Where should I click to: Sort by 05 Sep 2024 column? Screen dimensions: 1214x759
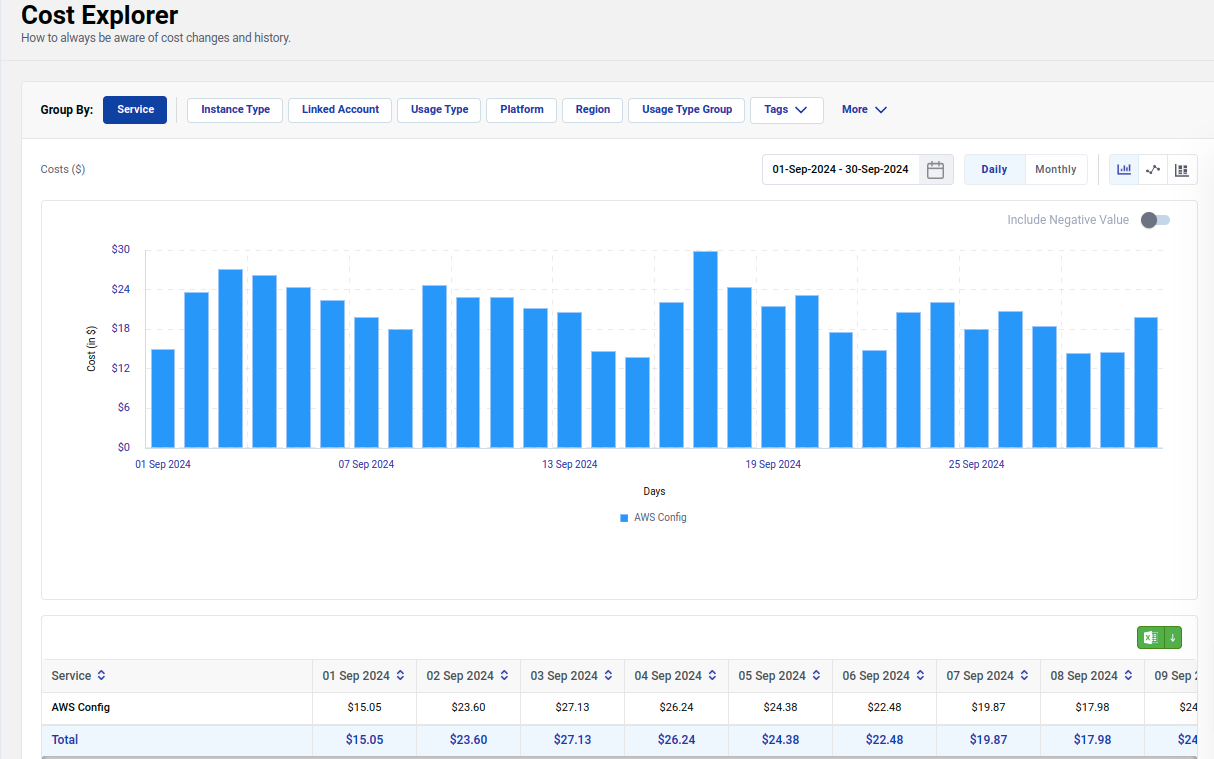coord(816,676)
